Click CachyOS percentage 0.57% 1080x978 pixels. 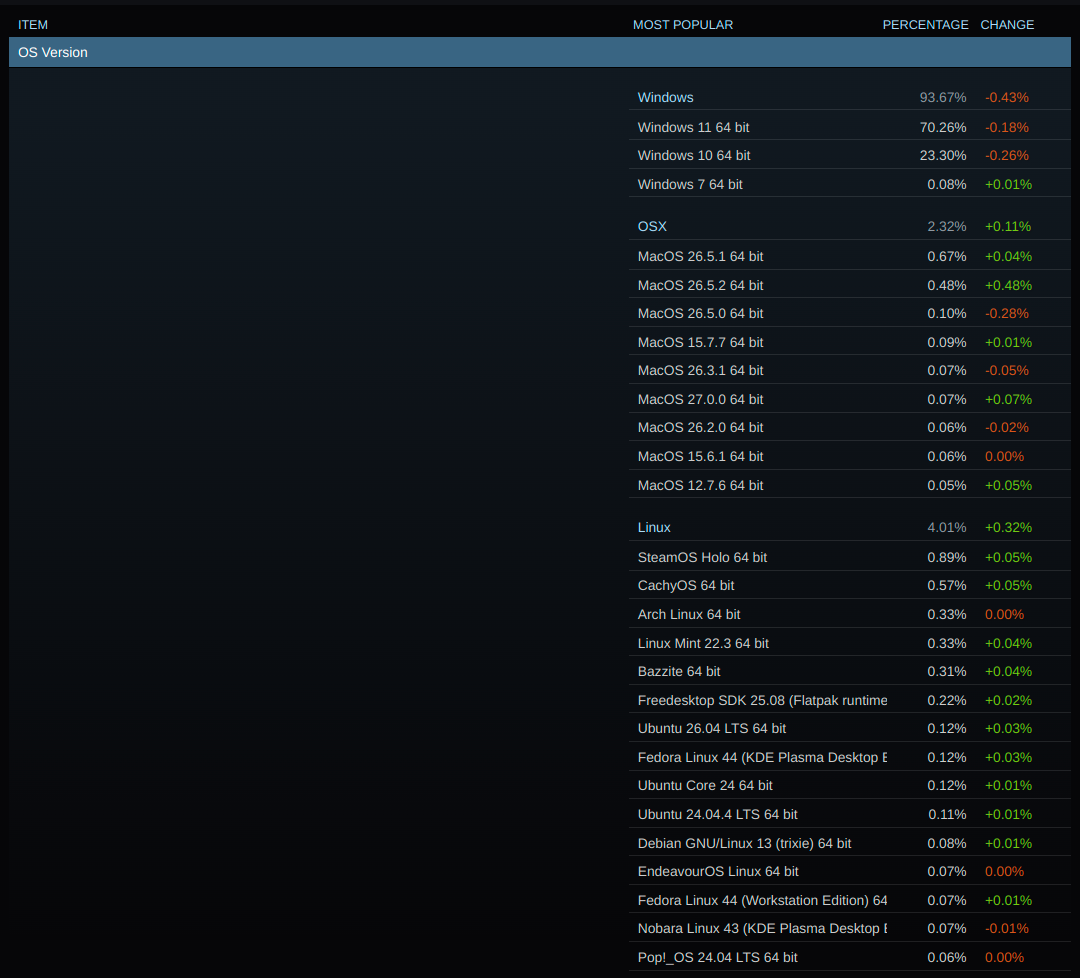pos(946,585)
